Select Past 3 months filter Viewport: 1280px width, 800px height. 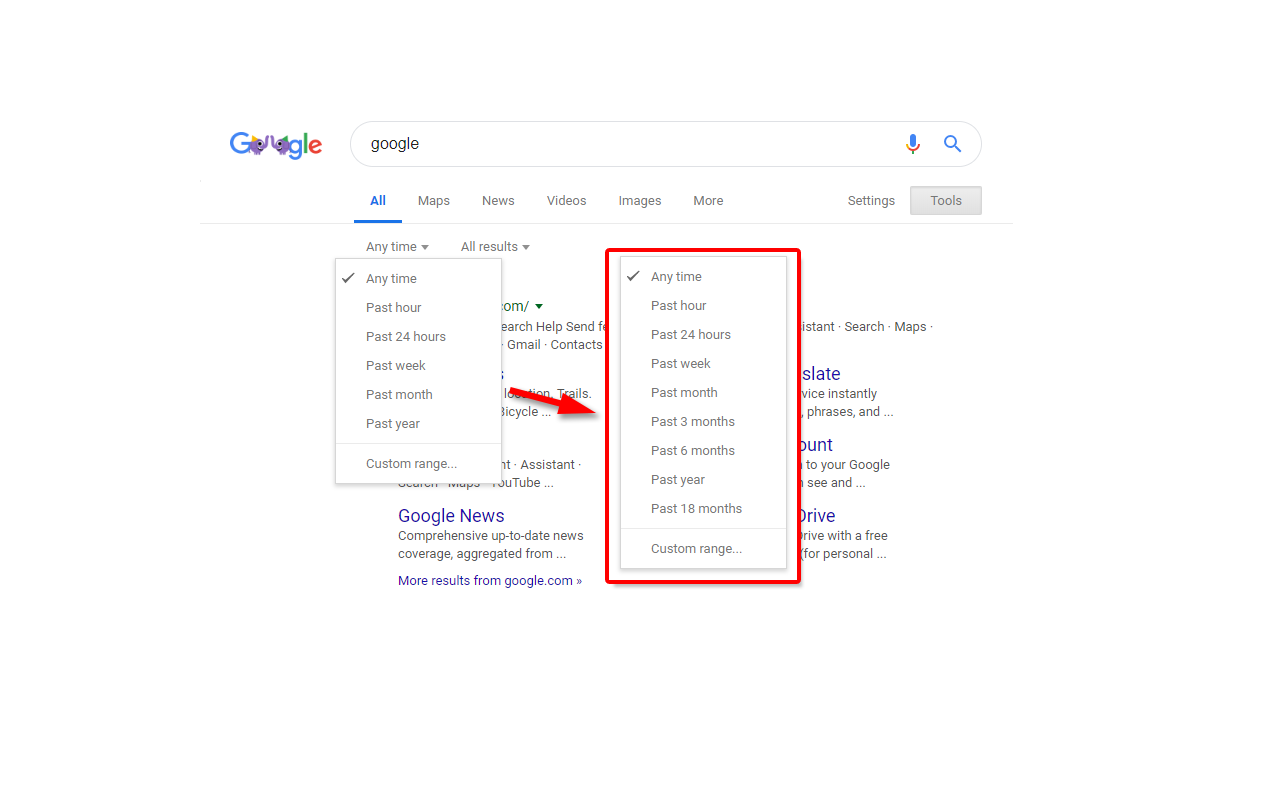coord(695,421)
